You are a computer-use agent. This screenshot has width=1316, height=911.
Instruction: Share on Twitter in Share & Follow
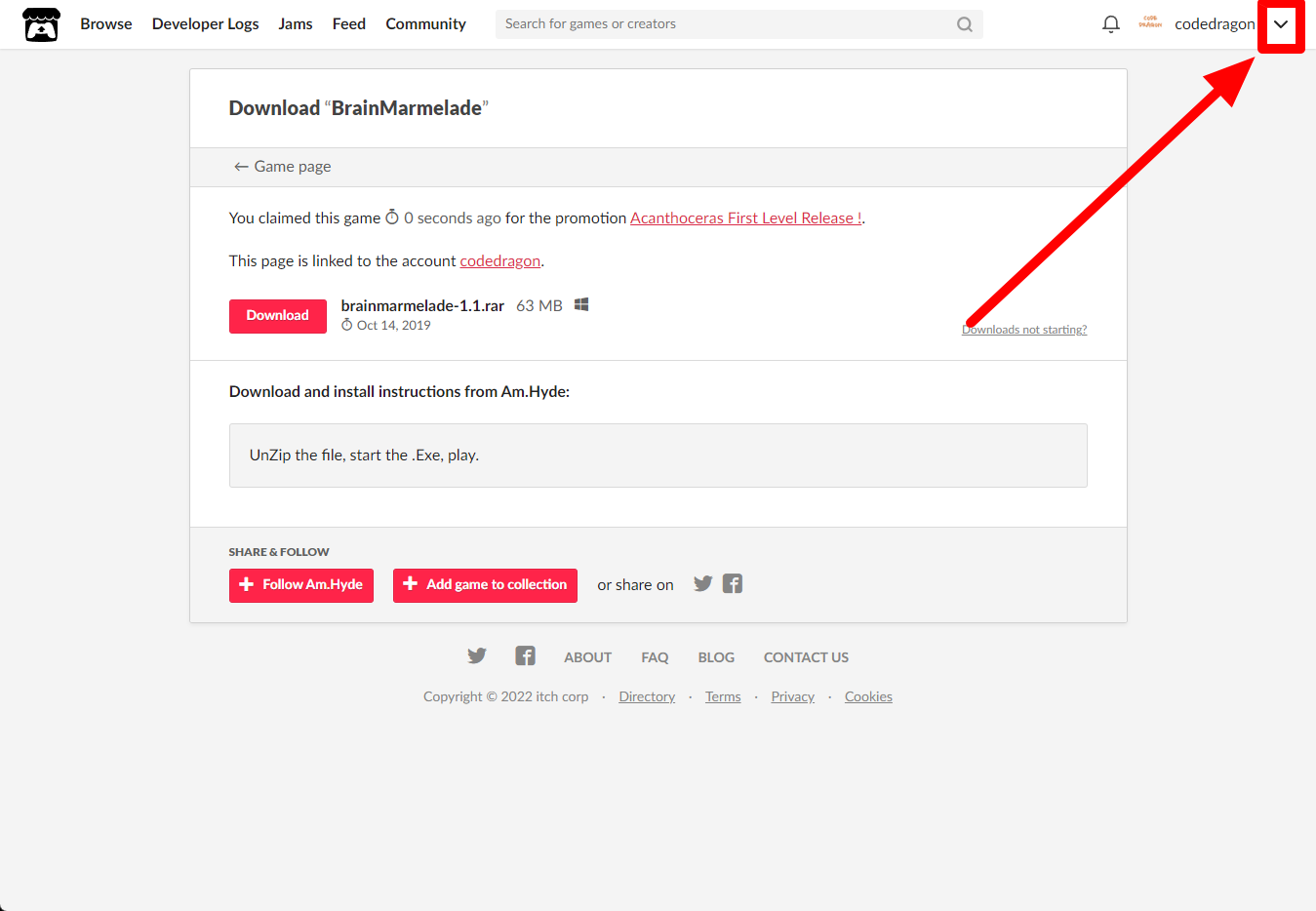702,584
